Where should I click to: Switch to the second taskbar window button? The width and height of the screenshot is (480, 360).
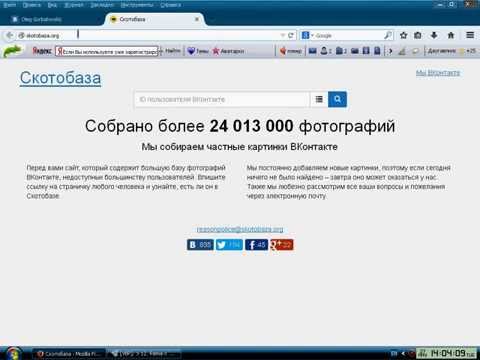pyautogui.click(x=145, y=354)
